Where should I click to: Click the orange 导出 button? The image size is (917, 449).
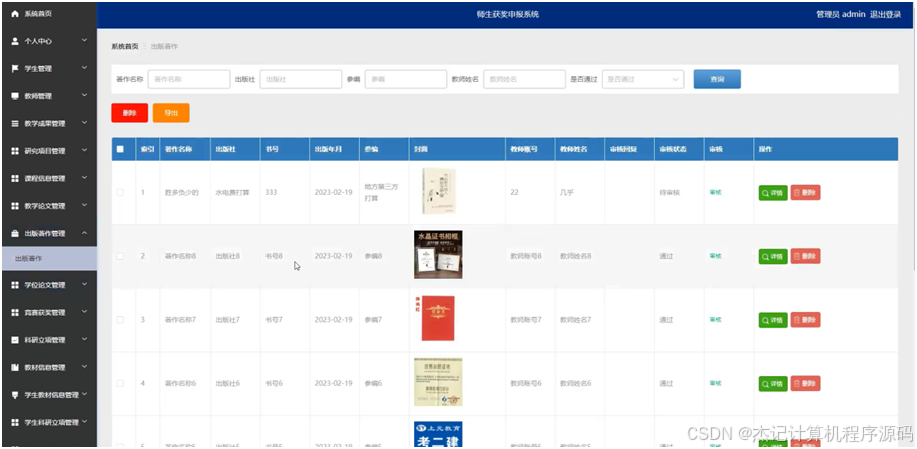pos(171,113)
